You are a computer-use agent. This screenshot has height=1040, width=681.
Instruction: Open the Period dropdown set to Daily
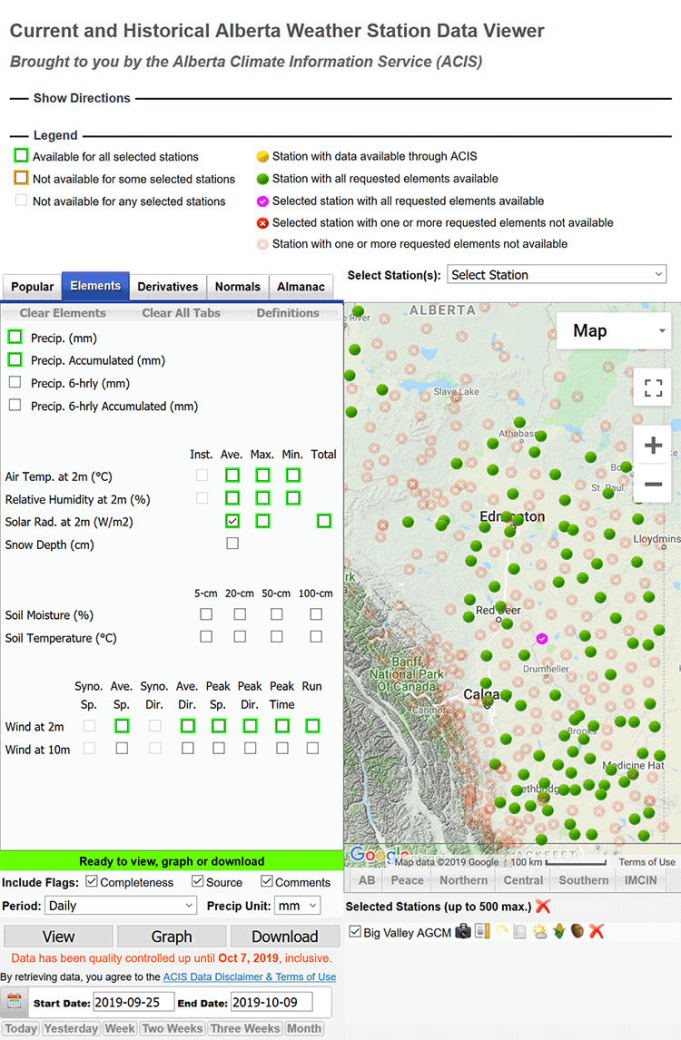point(121,905)
